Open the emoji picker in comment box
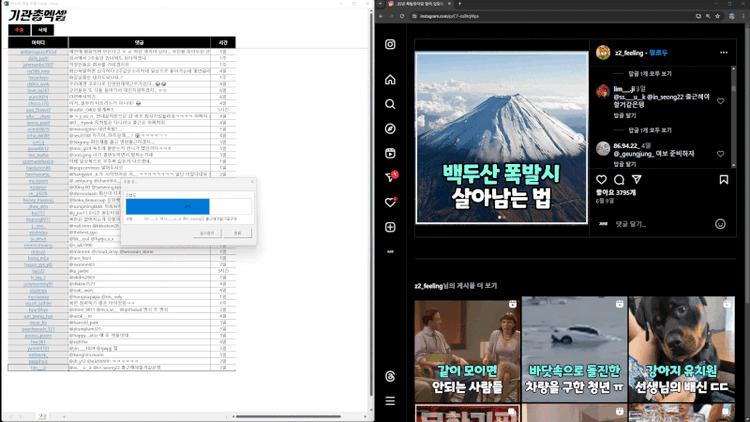 pos(720,224)
